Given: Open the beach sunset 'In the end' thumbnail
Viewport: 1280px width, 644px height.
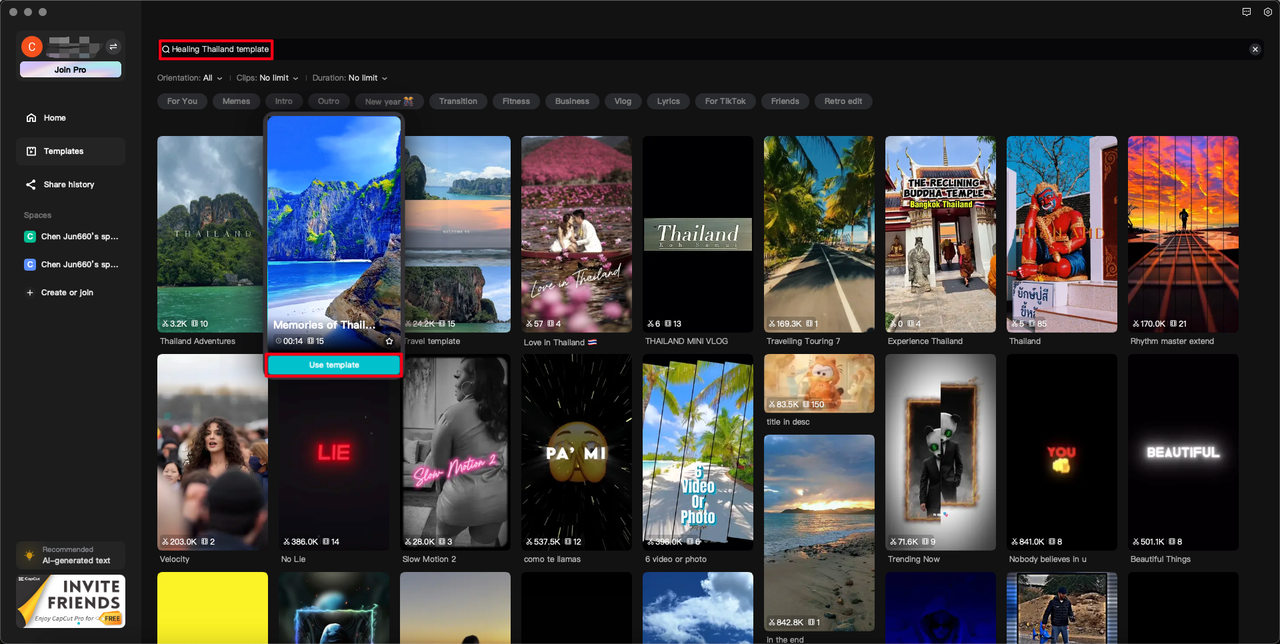Looking at the screenshot, I should (819, 533).
